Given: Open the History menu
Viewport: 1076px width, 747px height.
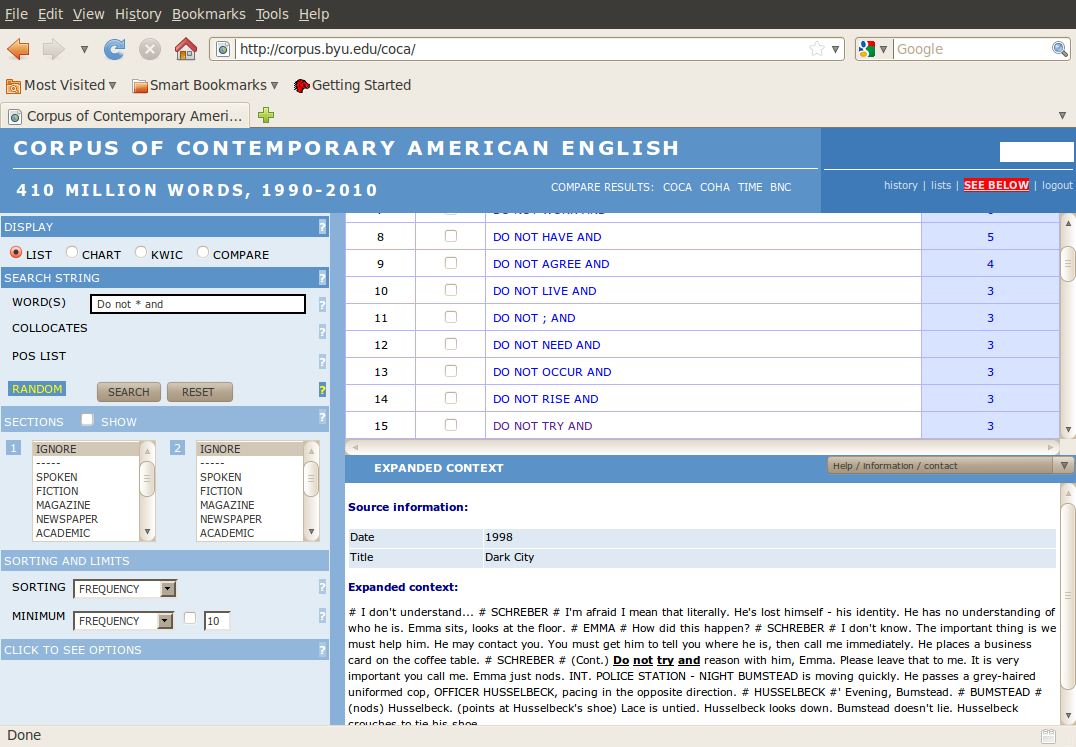Looking at the screenshot, I should coord(138,14).
